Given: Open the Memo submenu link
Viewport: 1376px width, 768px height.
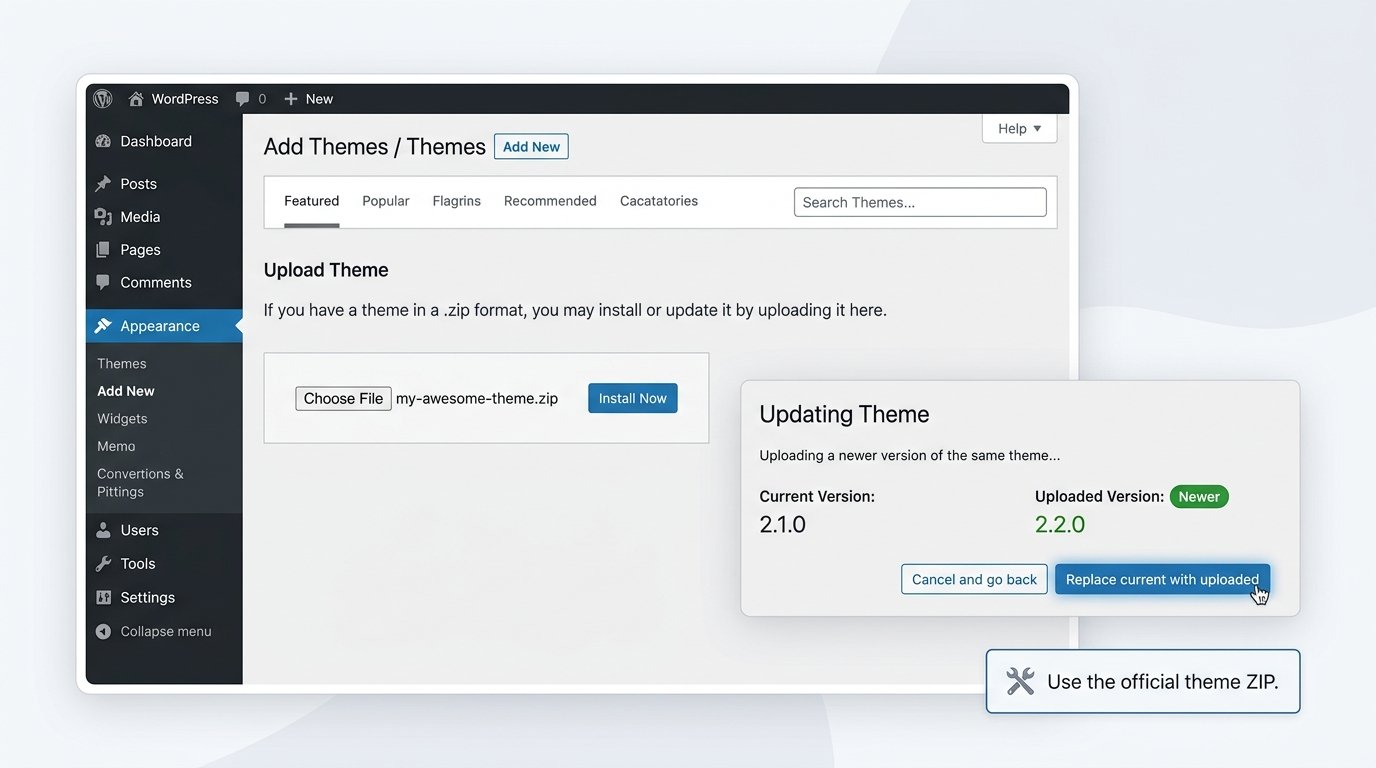Looking at the screenshot, I should coord(116,446).
